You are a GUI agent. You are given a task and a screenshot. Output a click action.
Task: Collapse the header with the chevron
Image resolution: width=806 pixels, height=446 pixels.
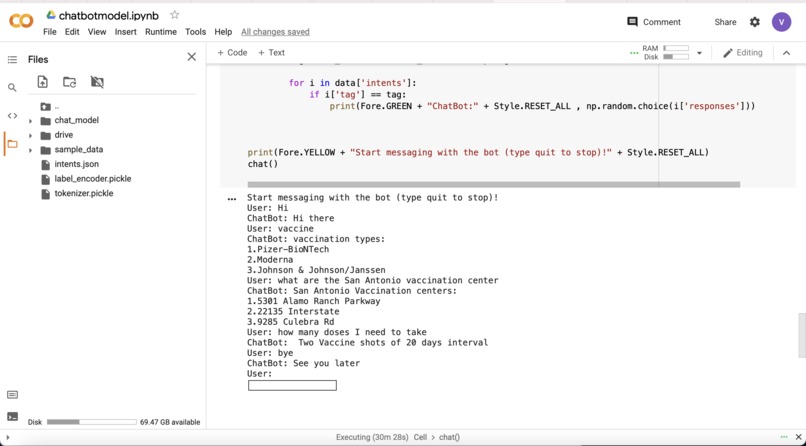786,53
